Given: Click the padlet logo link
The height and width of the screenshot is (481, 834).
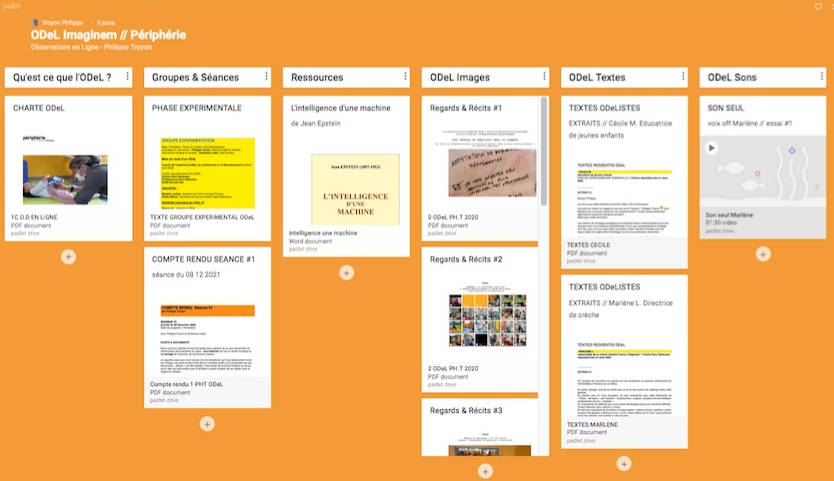Looking at the screenshot, I should coord(11,6).
